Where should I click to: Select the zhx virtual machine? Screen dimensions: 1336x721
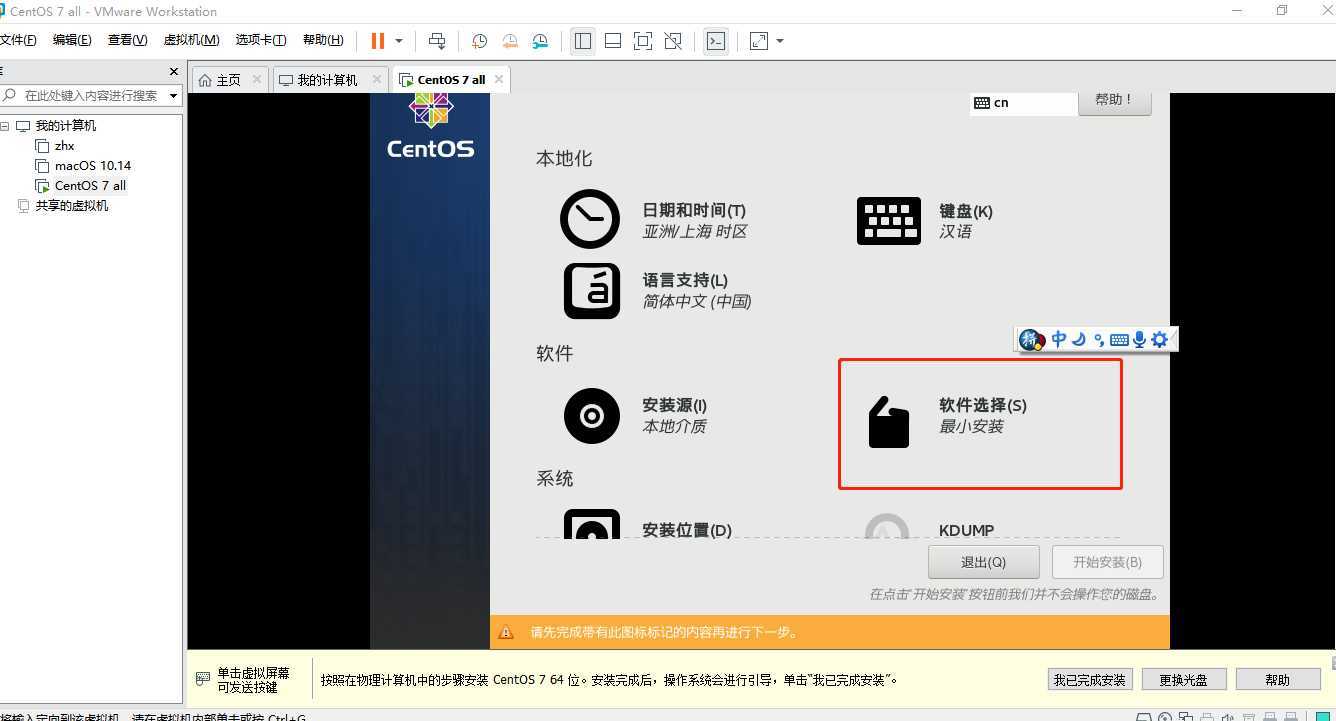pos(65,146)
